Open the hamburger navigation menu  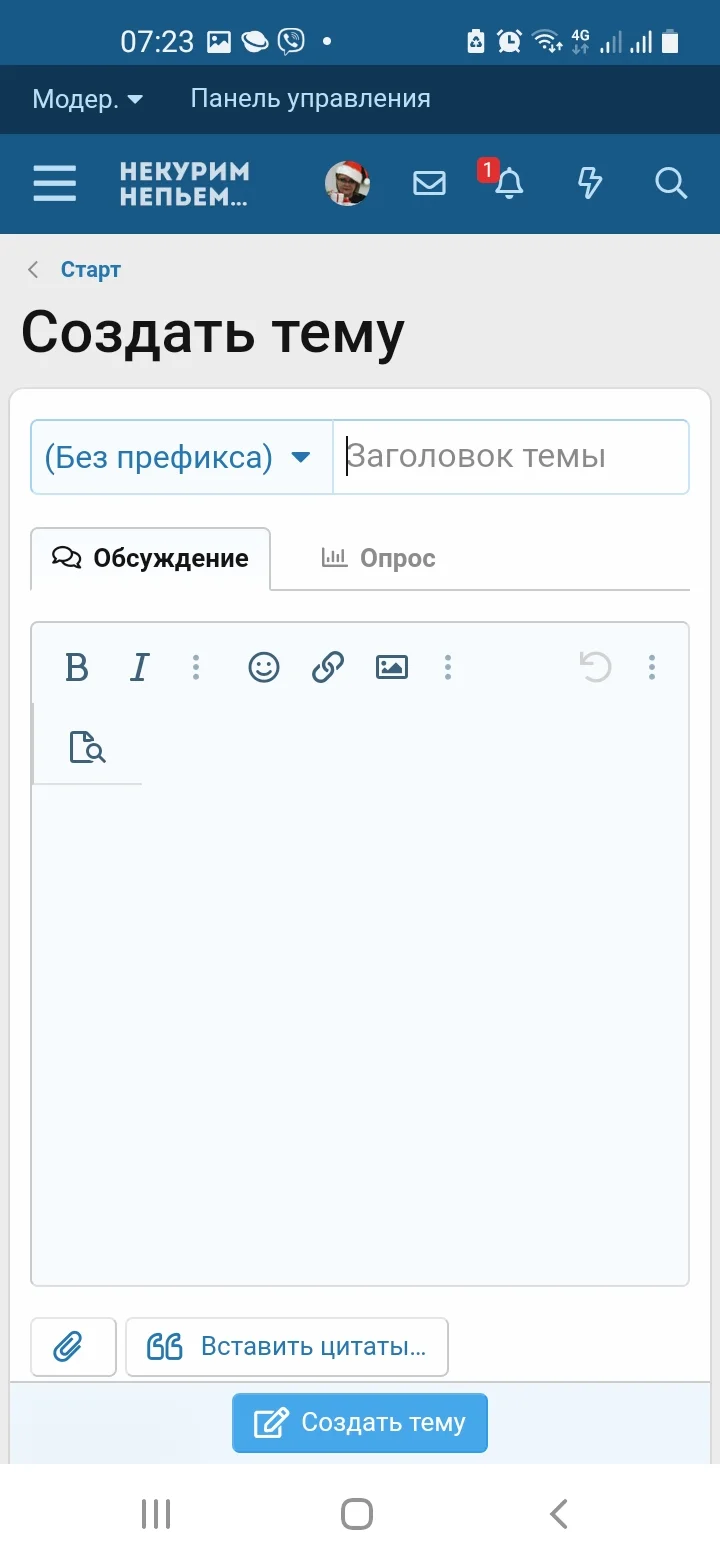(x=55, y=183)
